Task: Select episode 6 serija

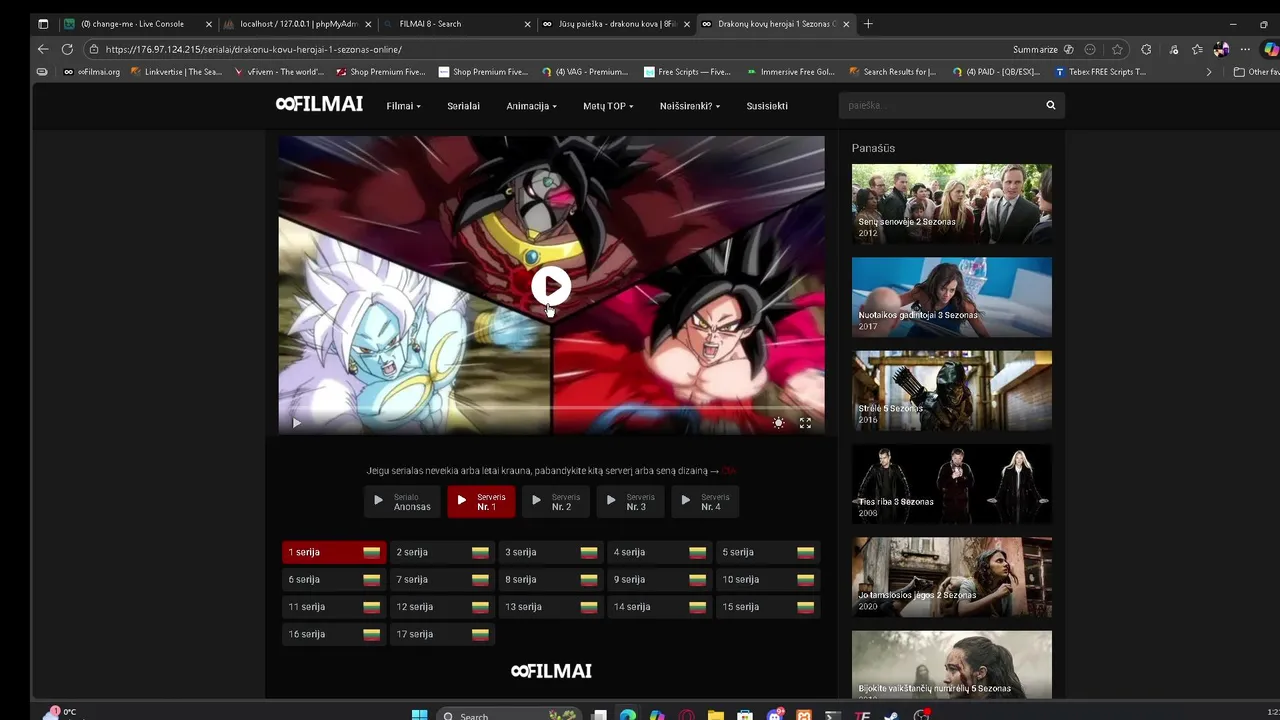Action: click(333, 579)
